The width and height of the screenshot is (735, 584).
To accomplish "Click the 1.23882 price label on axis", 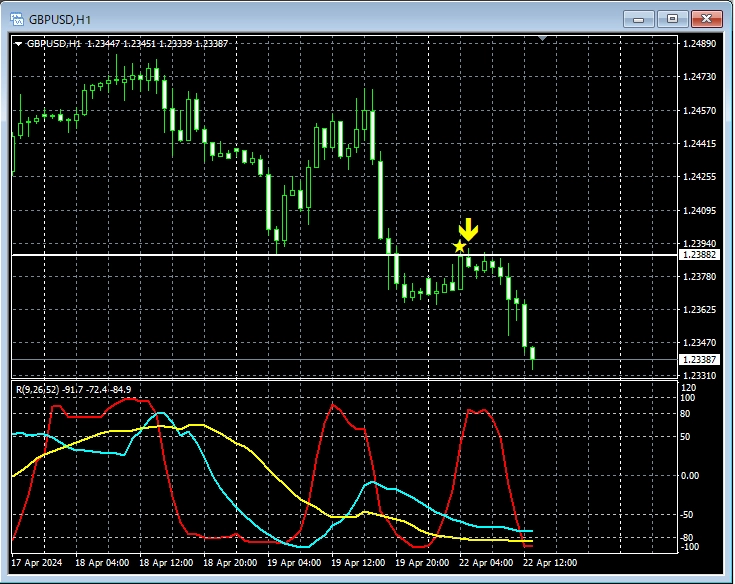I will [698, 255].
